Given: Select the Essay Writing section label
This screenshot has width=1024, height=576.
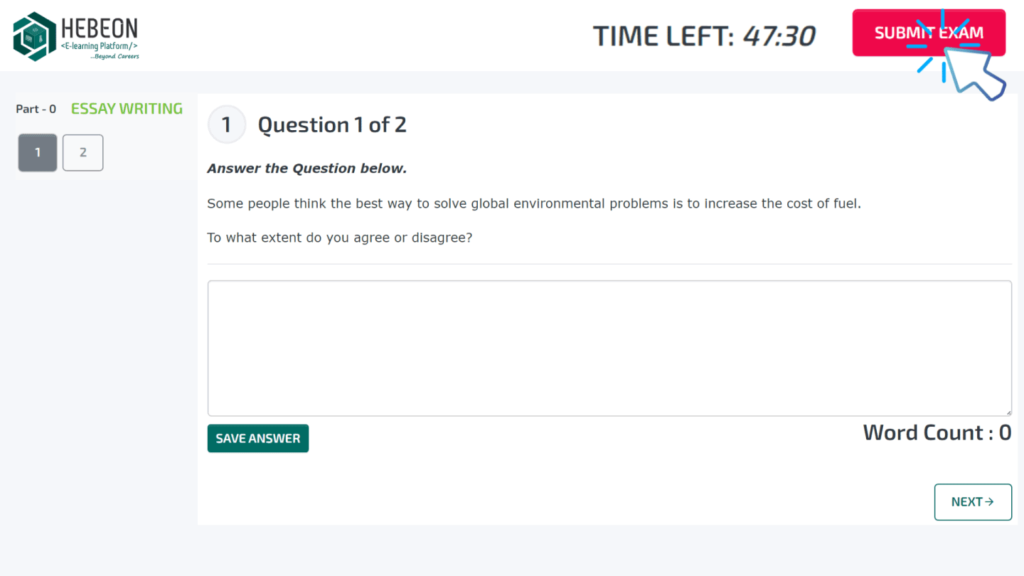Looking at the screenshot, I should click(x=127, y=109).
